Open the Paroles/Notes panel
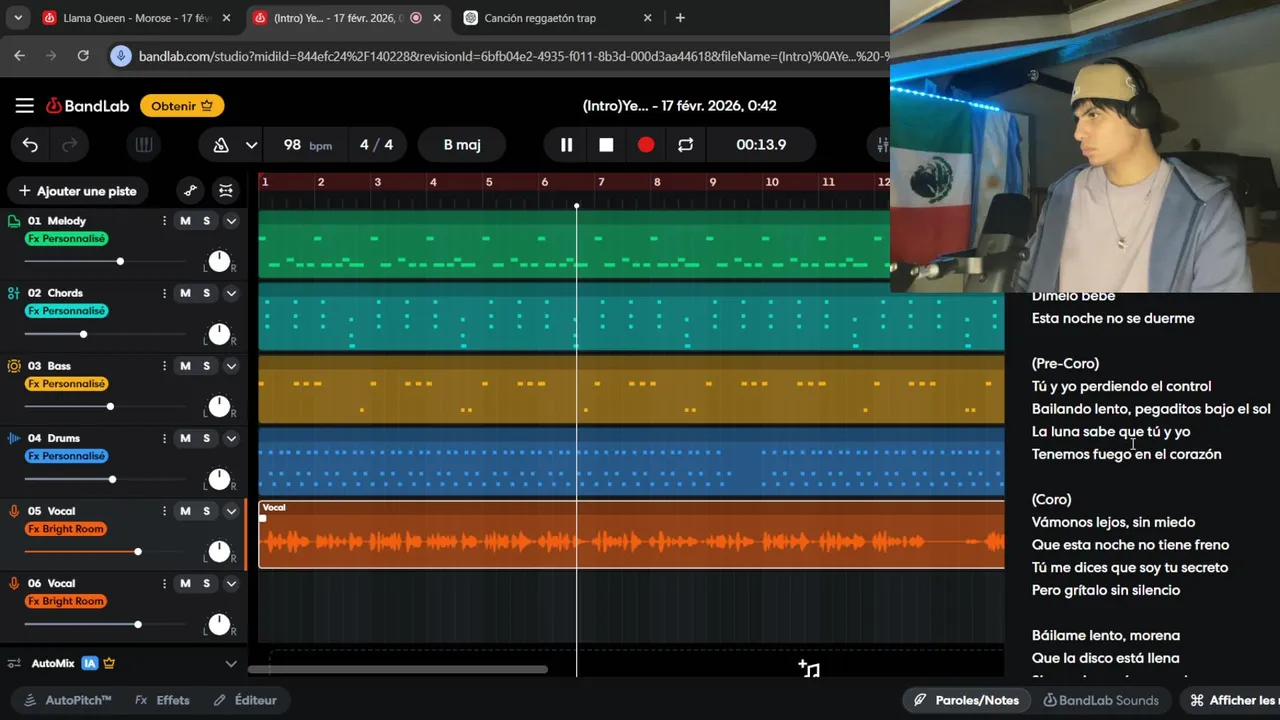1280x720 pixels. (966, 700)
